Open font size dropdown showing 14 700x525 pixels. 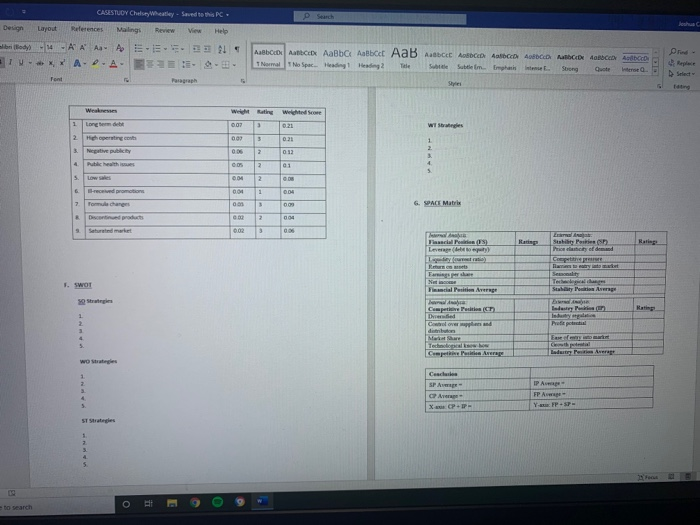[55, 47]
